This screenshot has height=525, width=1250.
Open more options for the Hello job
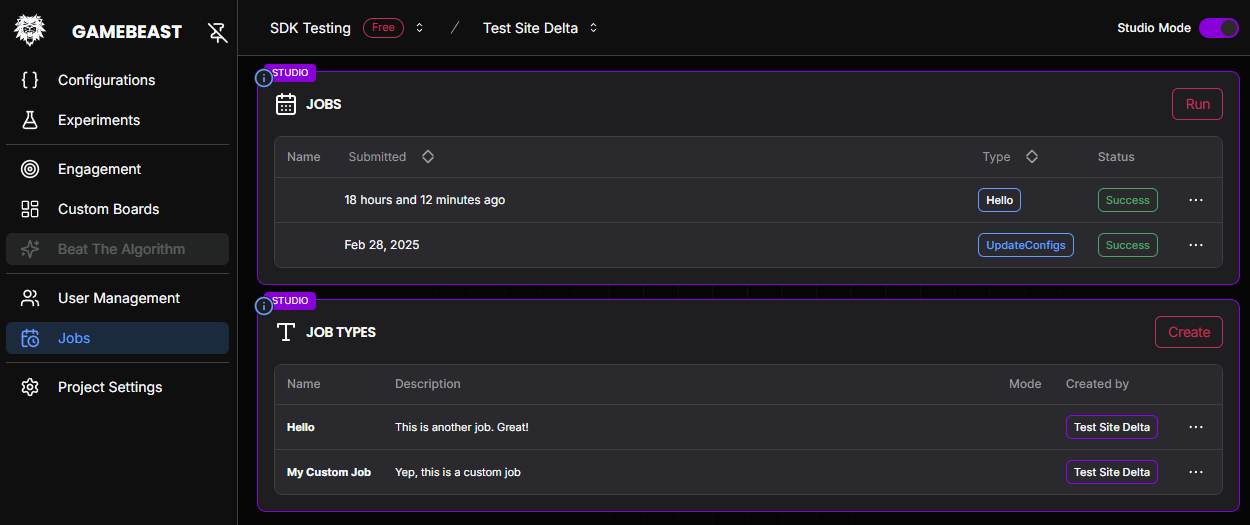[1196, 200]
